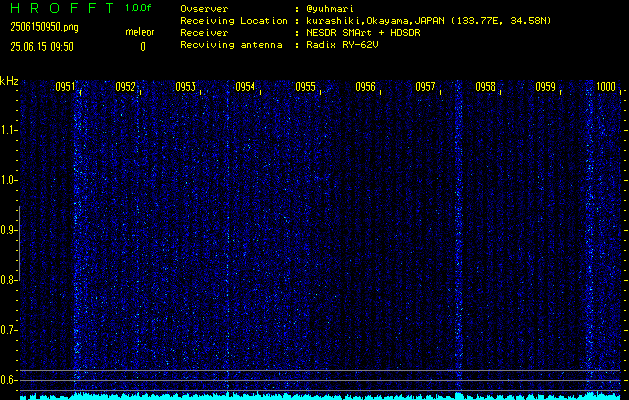Click the gray vertical range bar near 0.9 kHz
Image resolution: width=629 pixels, height=400 pixels.
(19, 243)
